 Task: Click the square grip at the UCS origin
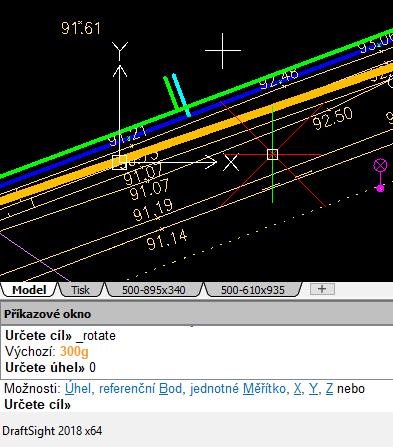point(119,162)
